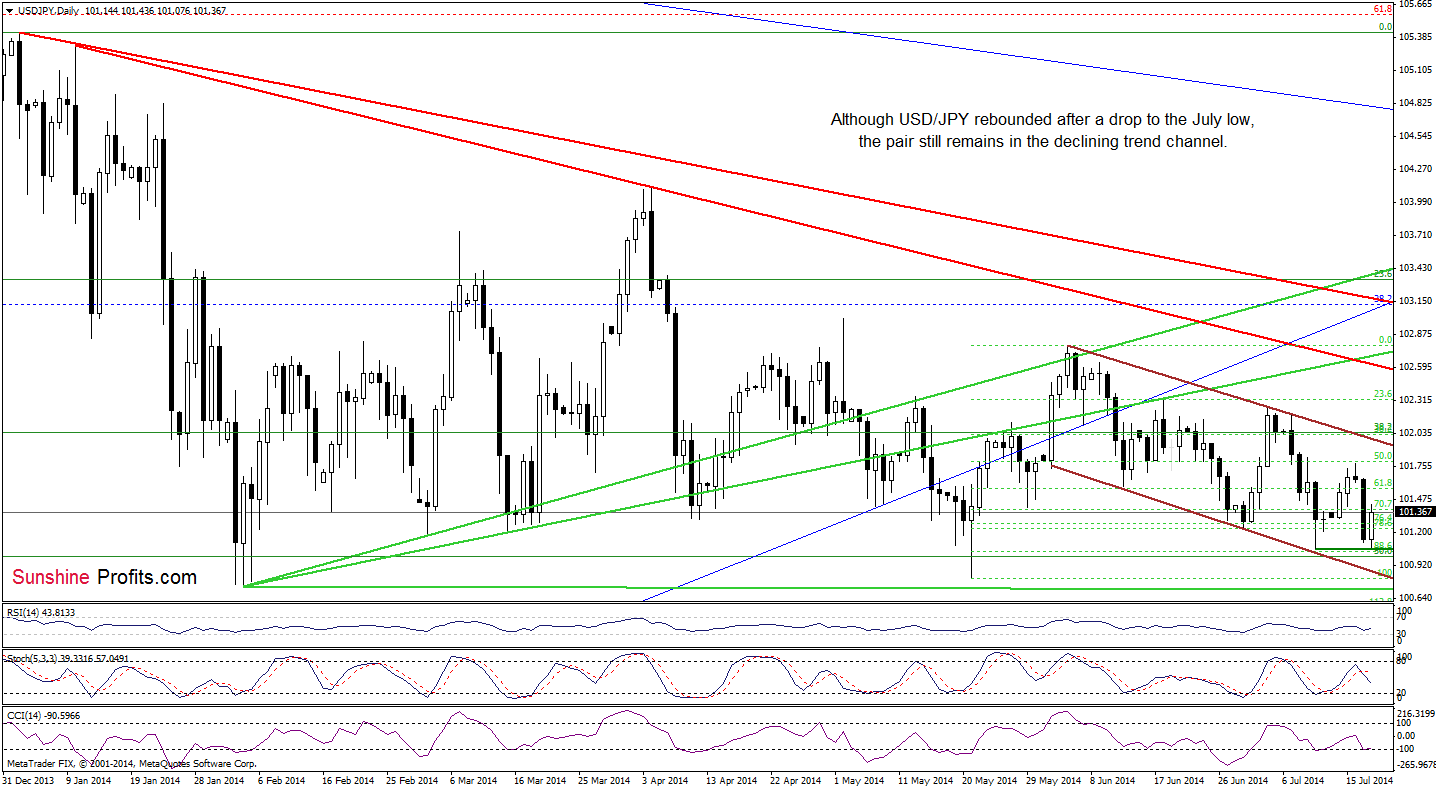The image size is (1436, 789).
Task: Click the 103.430 price axis label
Action: pyautogui.click(x=1414, y=268)
